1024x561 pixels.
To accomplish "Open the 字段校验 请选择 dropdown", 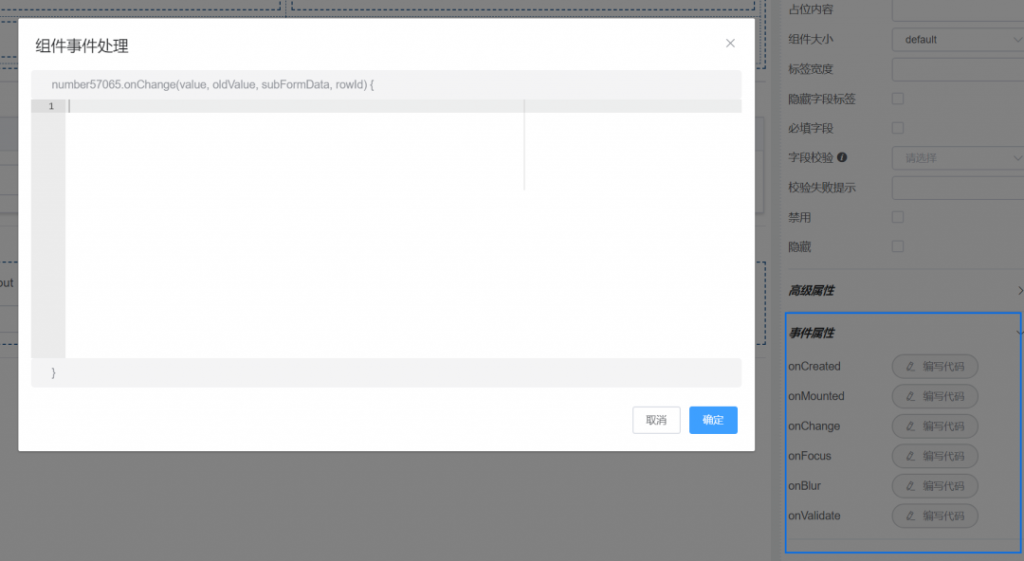I will coord(957,158).
